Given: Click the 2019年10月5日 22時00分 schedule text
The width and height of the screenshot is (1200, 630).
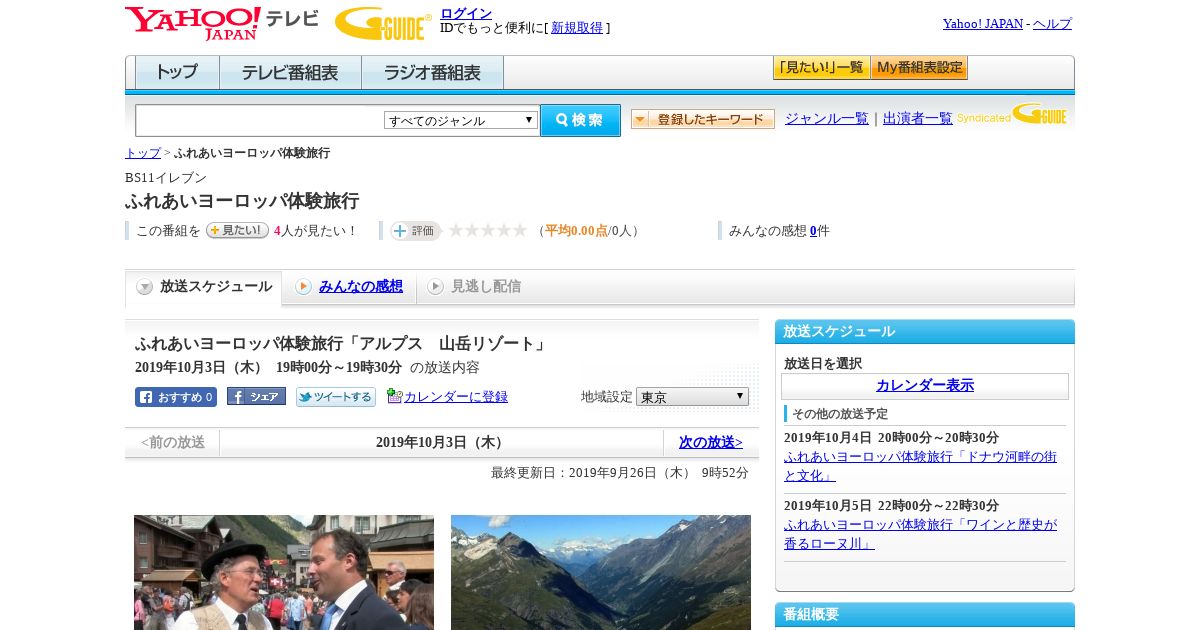Looking at the screenshot, I should pos(891,506).
